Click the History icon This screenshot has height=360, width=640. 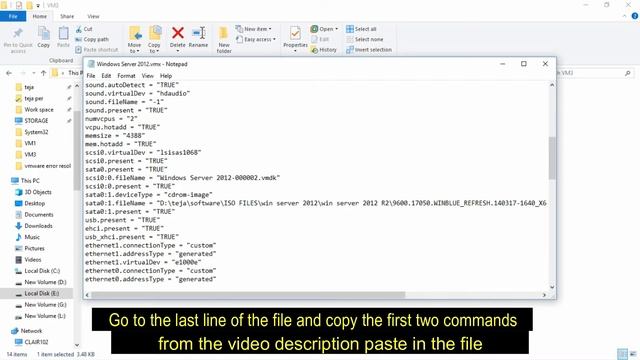314,50
